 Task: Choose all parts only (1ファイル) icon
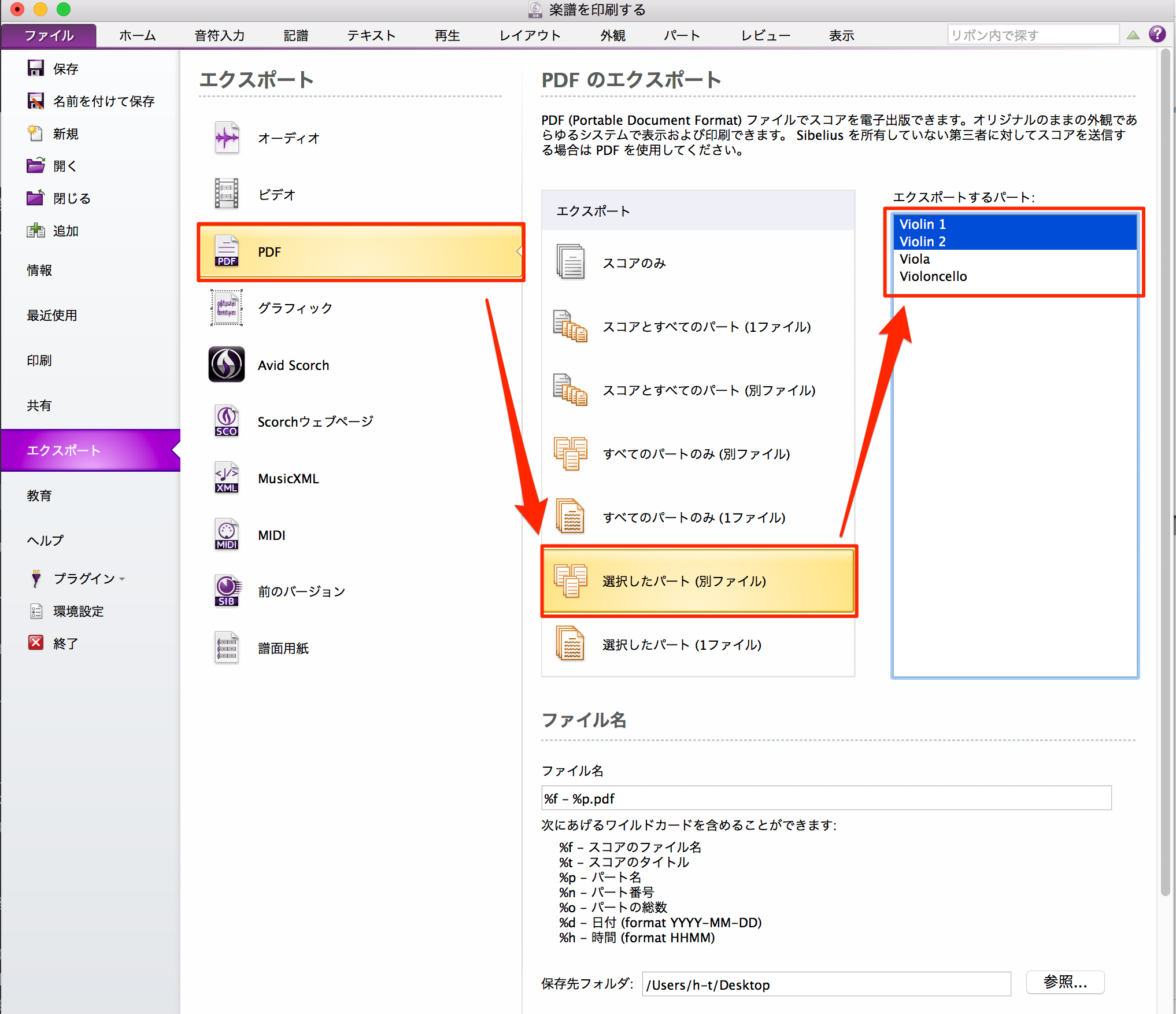(x=571, y=516)
